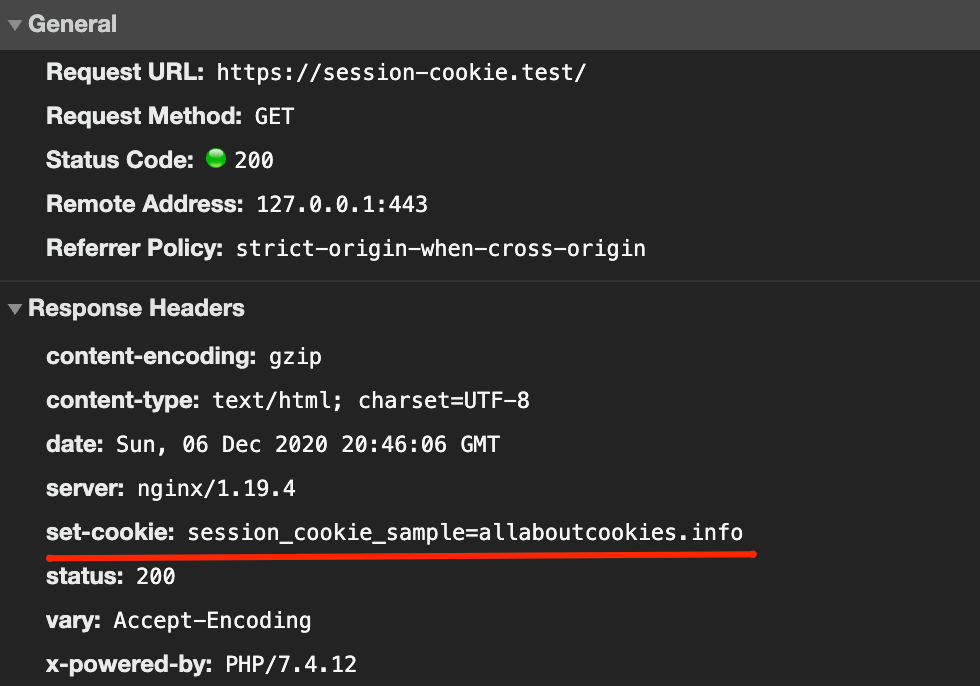Image resolution: width=980 pixels, height=686 pixels.
Task: Collapse the Response Headers section triangle
Action: (15, 309)
